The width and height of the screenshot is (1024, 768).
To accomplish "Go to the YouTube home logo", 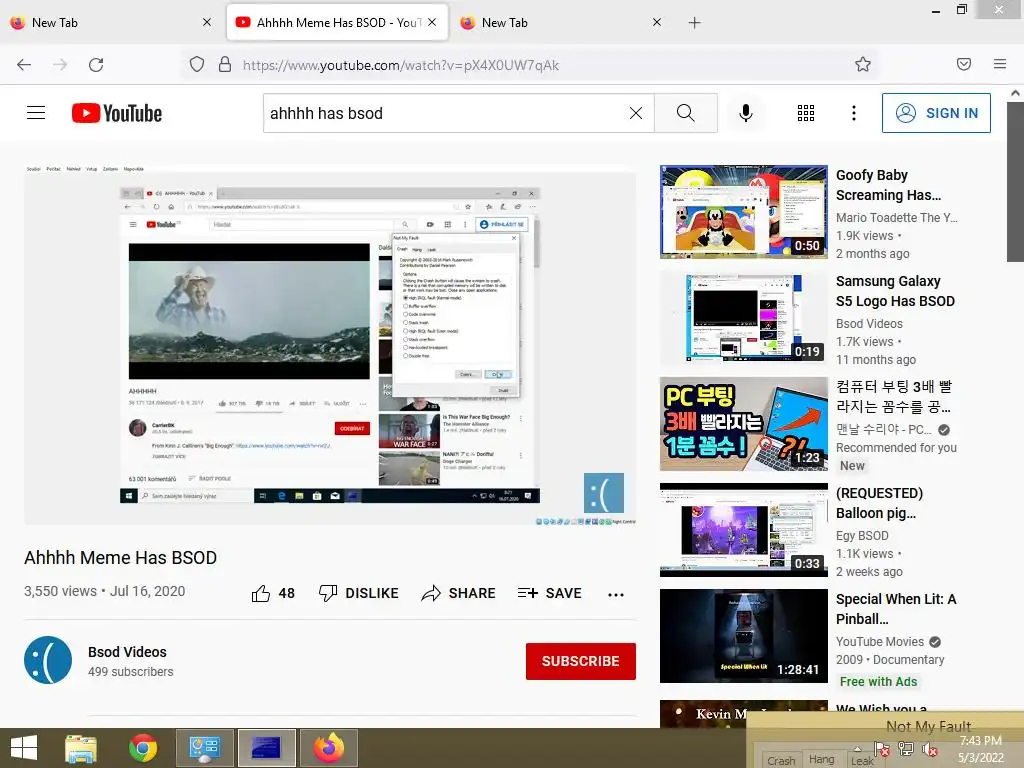I will [x=117, y=113].
